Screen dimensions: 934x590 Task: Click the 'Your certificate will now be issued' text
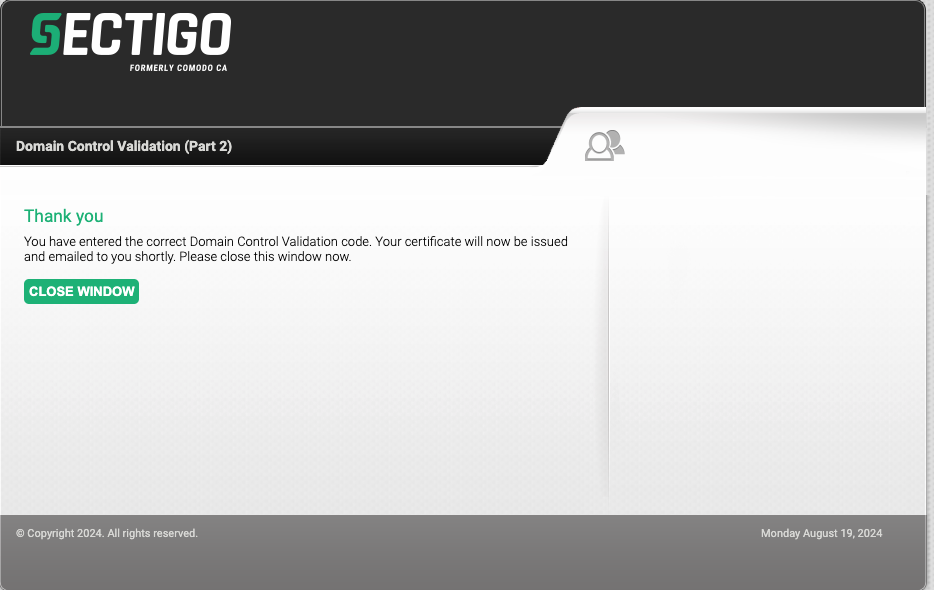click(x=471, y=241)
